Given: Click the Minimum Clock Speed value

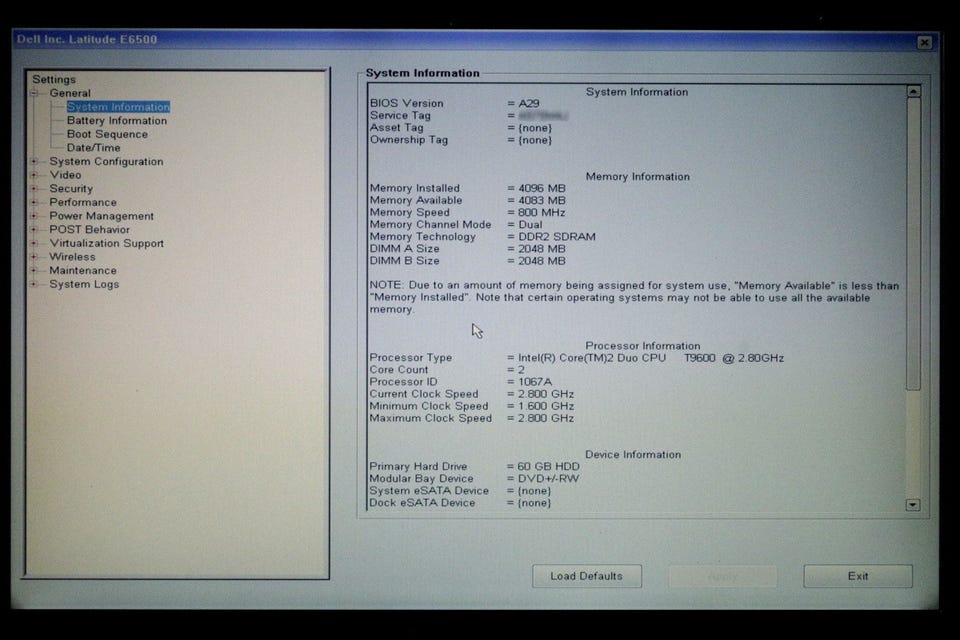Looking at the screenshot, I should point(546,406).
